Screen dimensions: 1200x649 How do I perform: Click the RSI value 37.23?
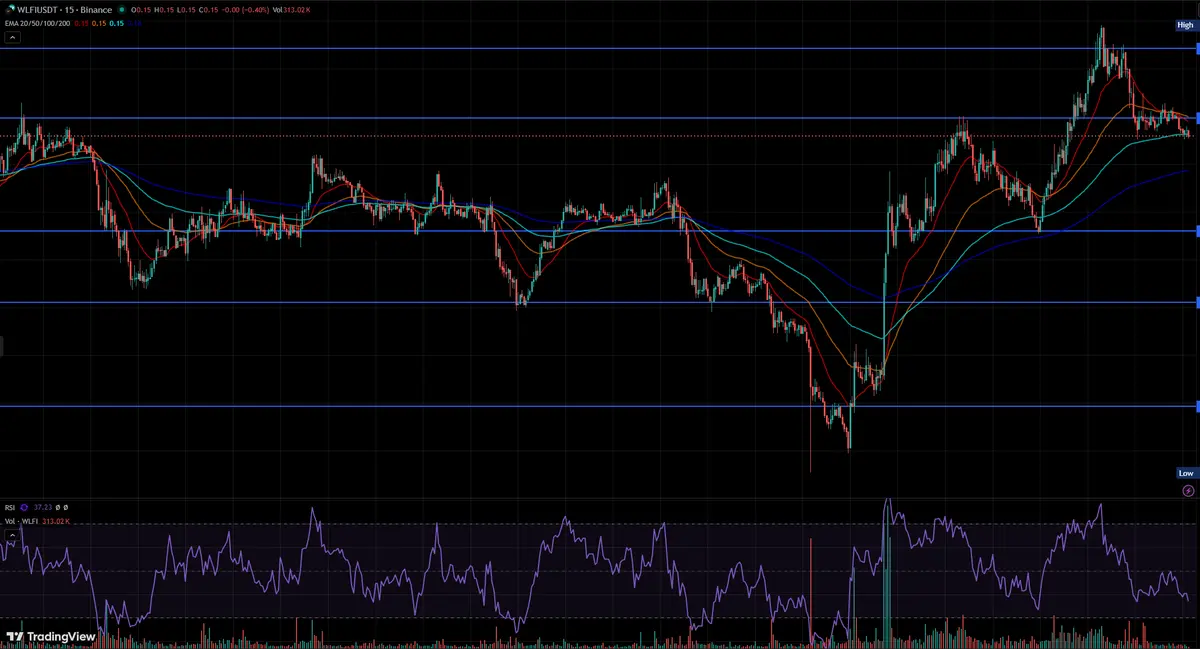pyautogui.click(x=43, y=507)
